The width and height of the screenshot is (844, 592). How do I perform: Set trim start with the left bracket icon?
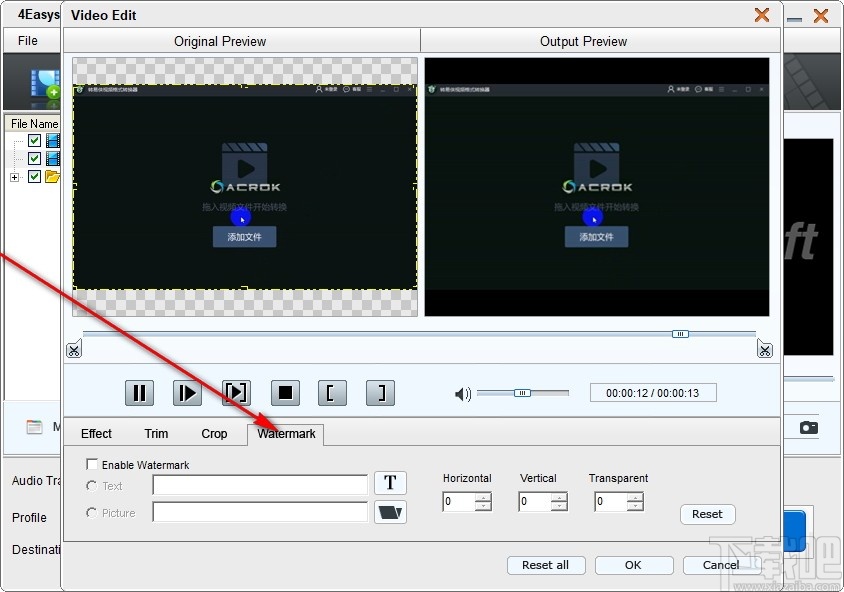[331, 392]
